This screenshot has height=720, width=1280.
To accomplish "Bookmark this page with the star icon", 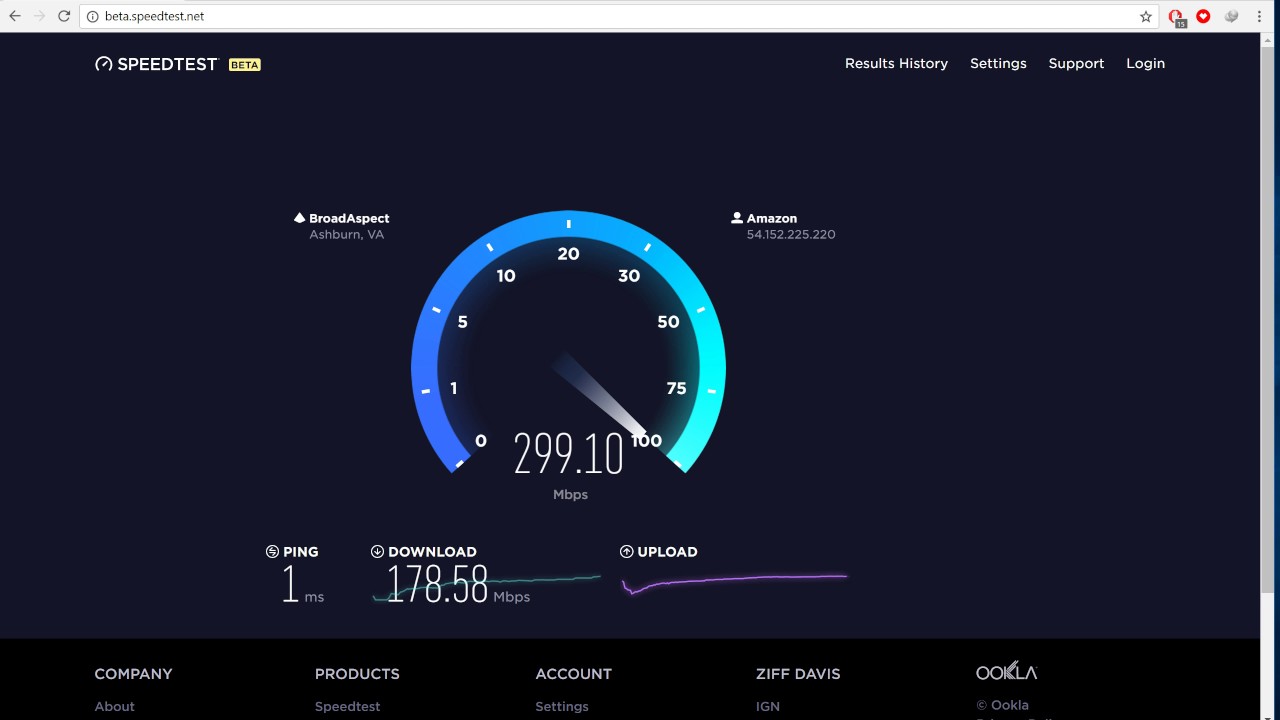I will click(x=1146, y=16).
